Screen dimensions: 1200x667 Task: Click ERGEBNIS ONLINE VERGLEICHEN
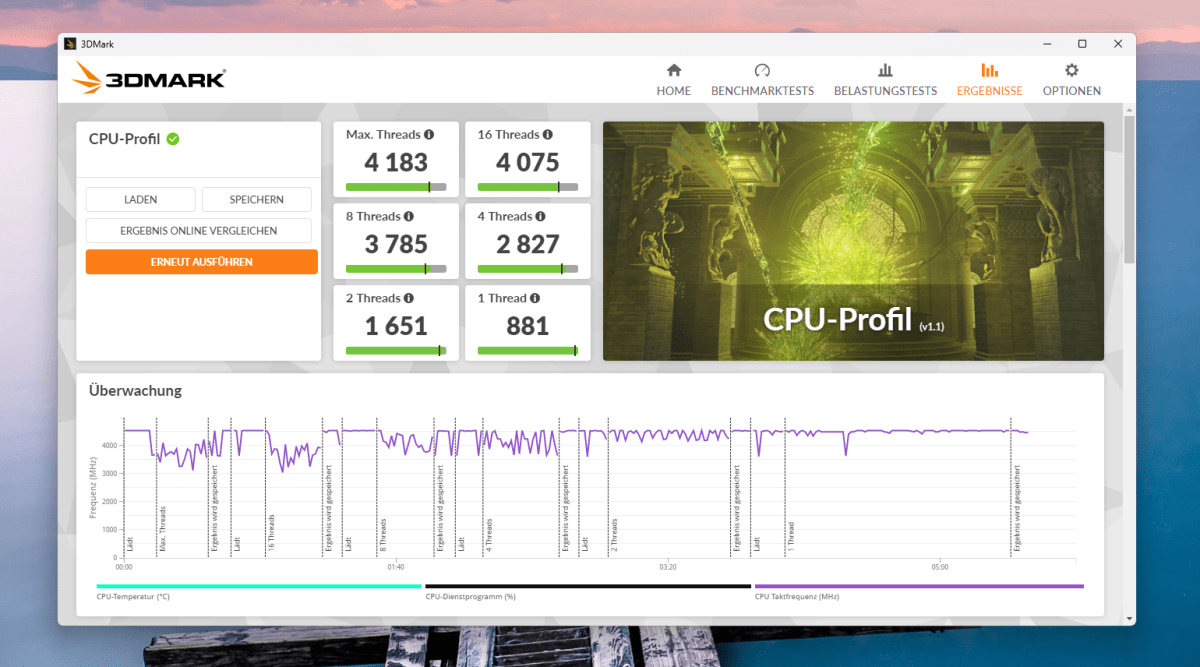pyautogui.click(x=199, y=231)
